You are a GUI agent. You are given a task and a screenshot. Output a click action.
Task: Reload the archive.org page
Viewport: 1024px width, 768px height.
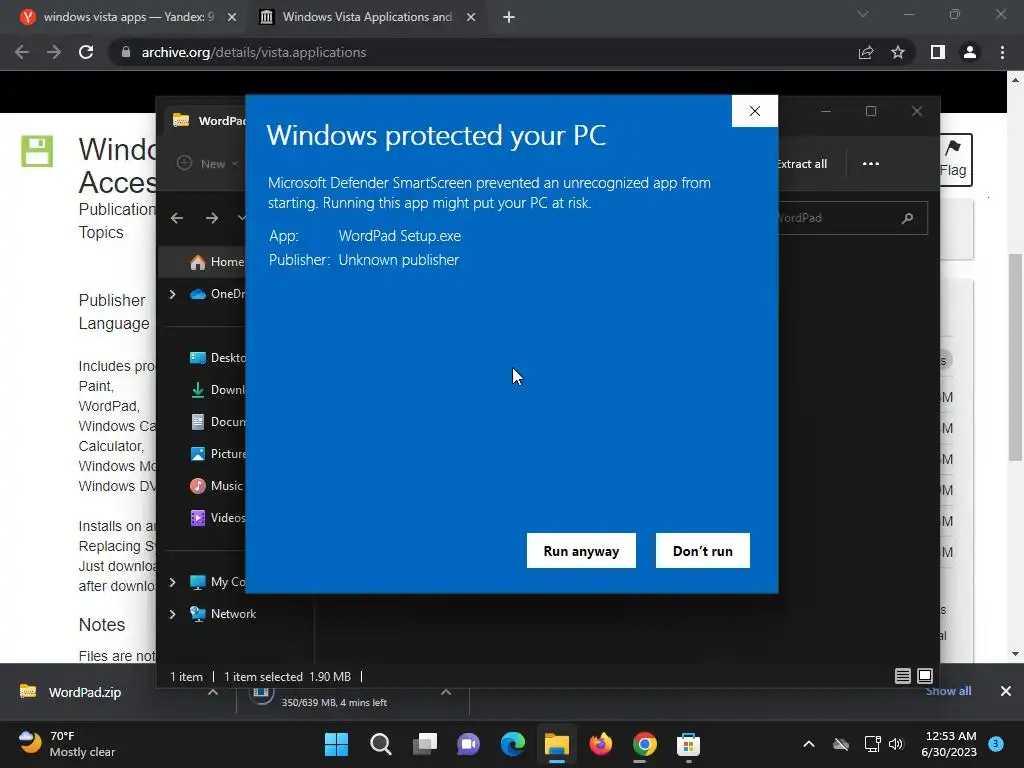click(x=86, y=52)
